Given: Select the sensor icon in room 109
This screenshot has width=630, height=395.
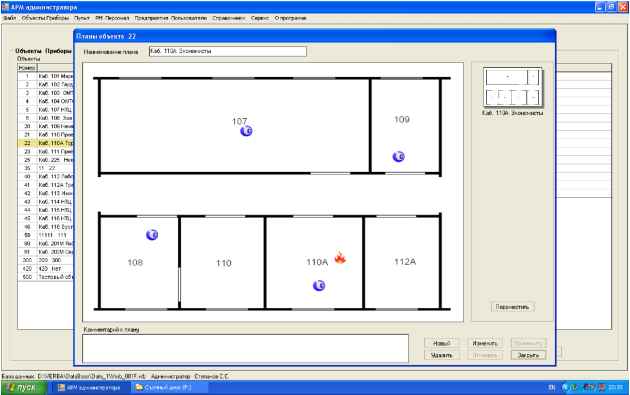Looking at the screenshot, I should (399, 157).
